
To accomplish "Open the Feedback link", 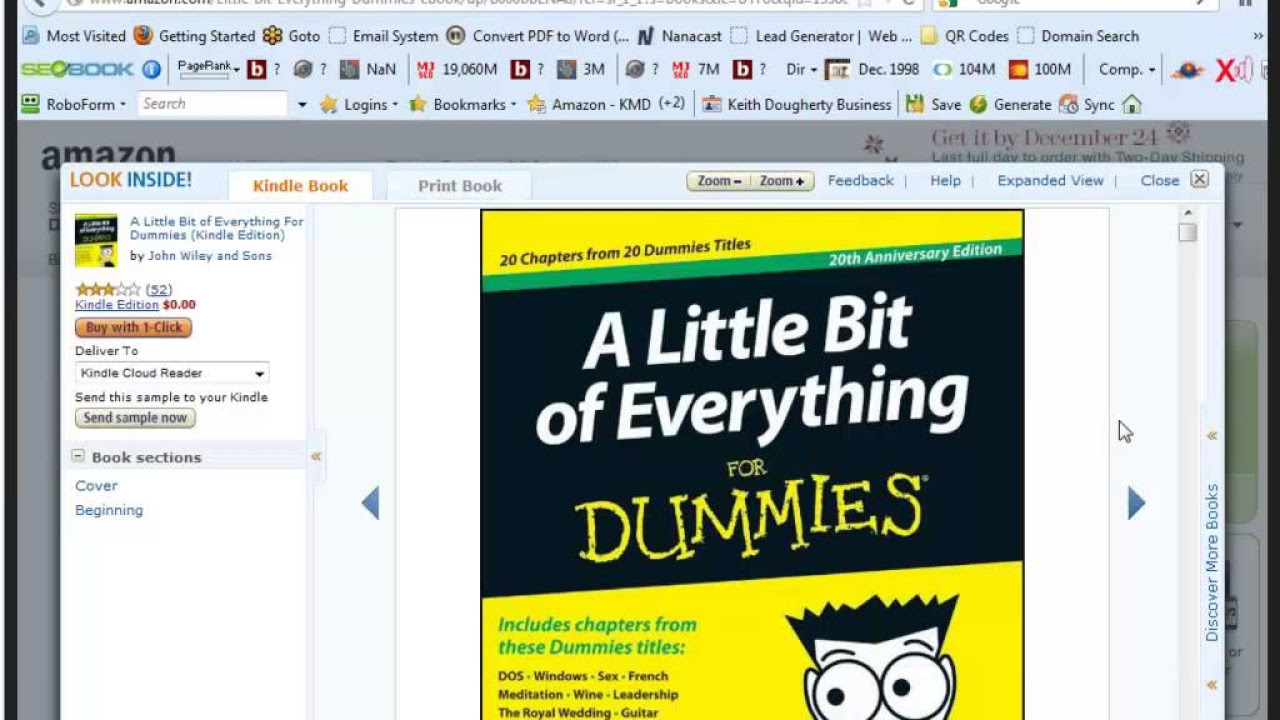I will (x=860, y=181).
